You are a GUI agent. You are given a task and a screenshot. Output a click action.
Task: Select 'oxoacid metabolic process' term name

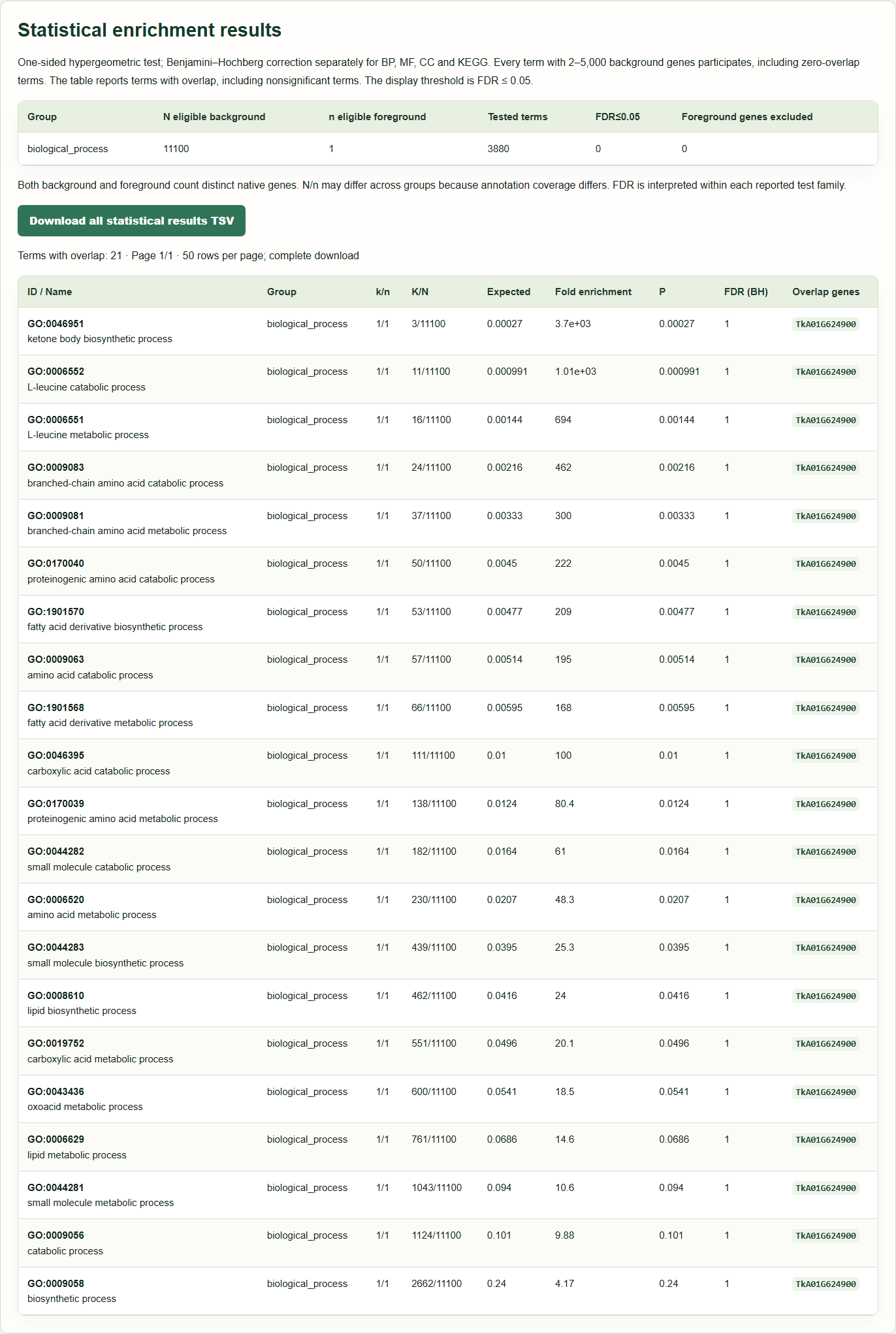pos(85,1107)
